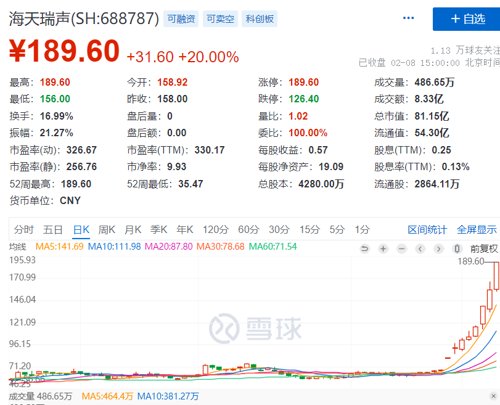Open the 前复权 adjustment dropdown
This screenshot has height=405, width=500.
(484, 249)
